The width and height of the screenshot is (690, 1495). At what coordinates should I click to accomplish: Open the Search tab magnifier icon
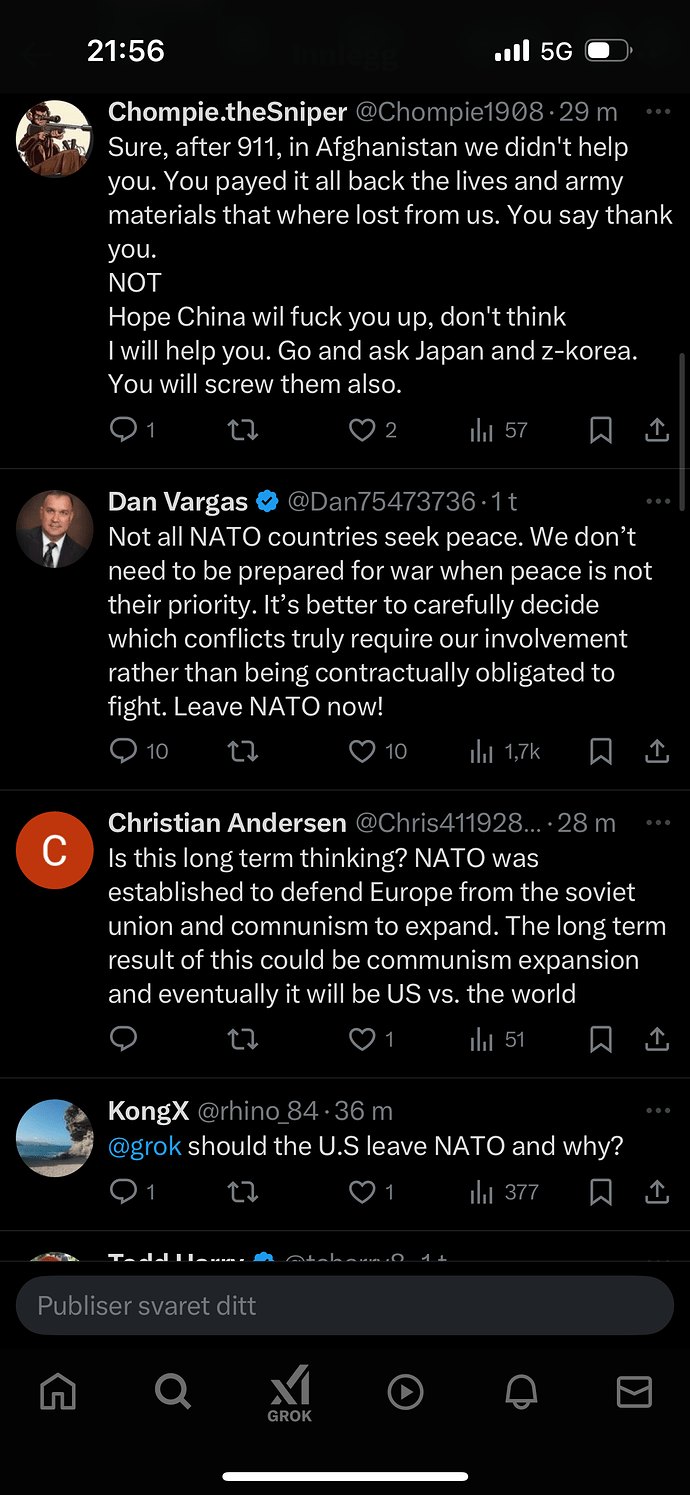pyautogui.click(x=173, y=1391)
